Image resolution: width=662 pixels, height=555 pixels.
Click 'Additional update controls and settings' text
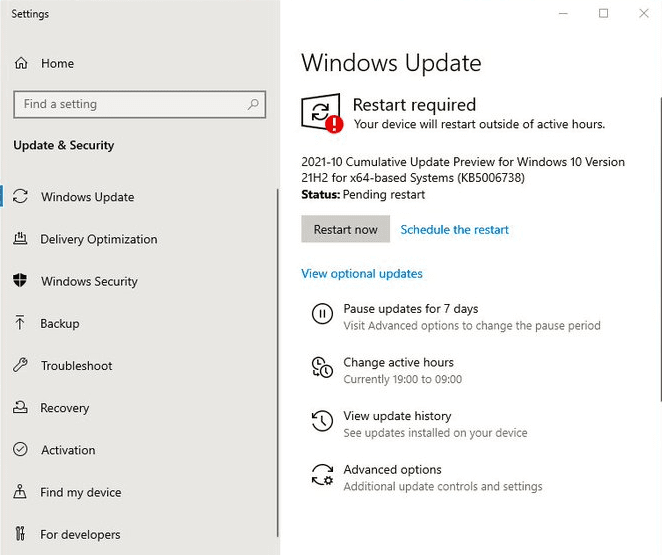point(443,486)
